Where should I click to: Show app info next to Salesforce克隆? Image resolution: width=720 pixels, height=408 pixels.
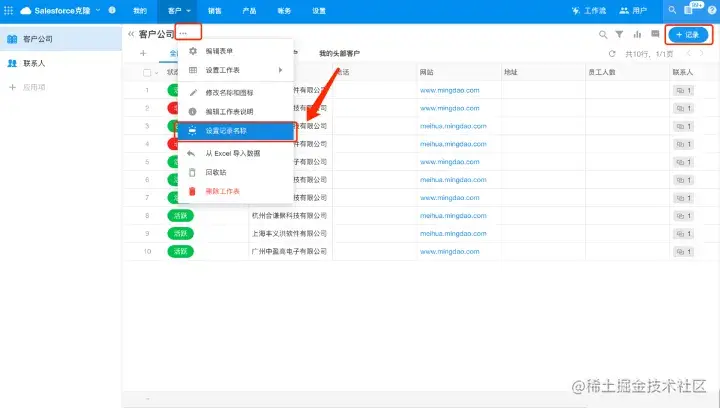[112, 10]
